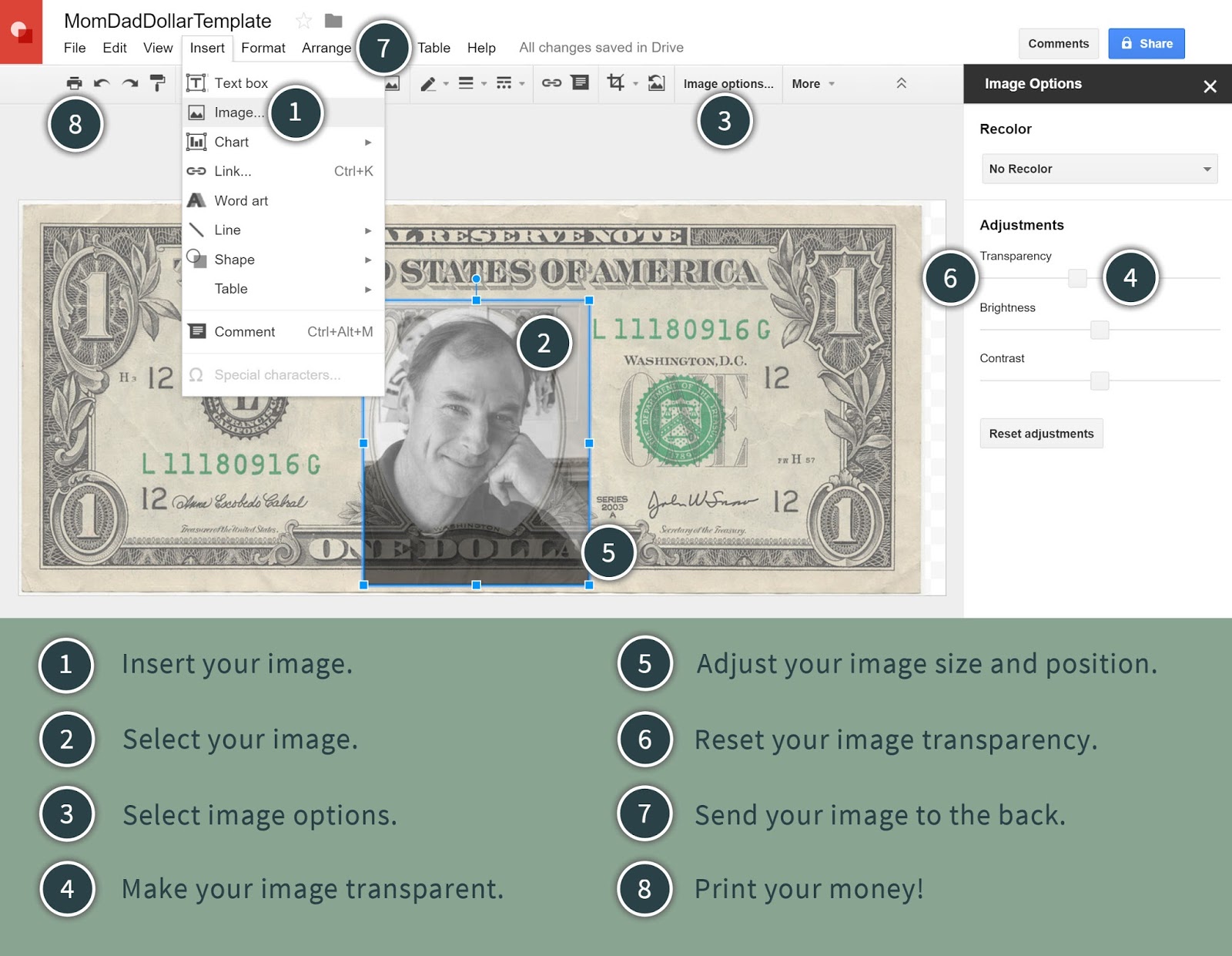Open the File menu
This screenshot has height=956, width=1232.
click(75, 48)
